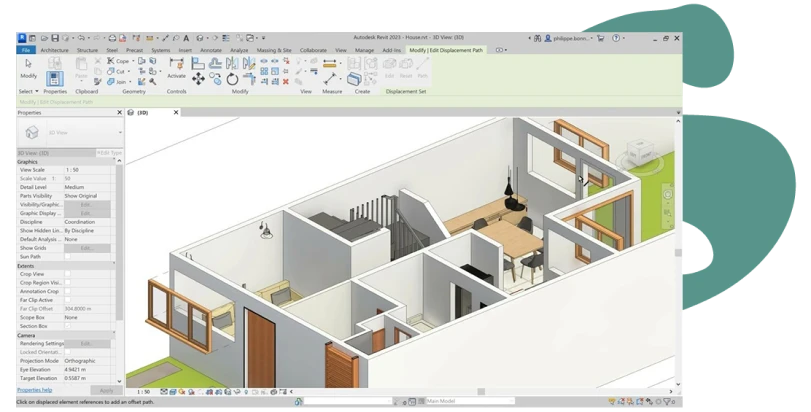
Task: Click the Aligned Dimension measure icon
Action: 329,64
